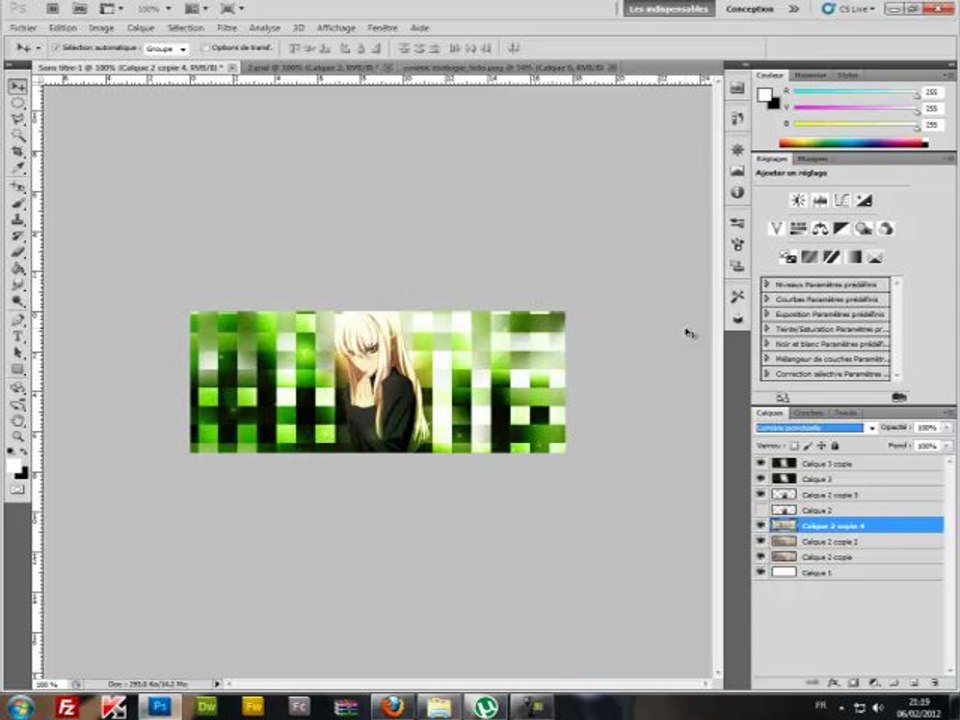This screenshot has height=720, width=960.
Task: Toggle eye of Calque 2 copie 2
Action: [761, 541]
